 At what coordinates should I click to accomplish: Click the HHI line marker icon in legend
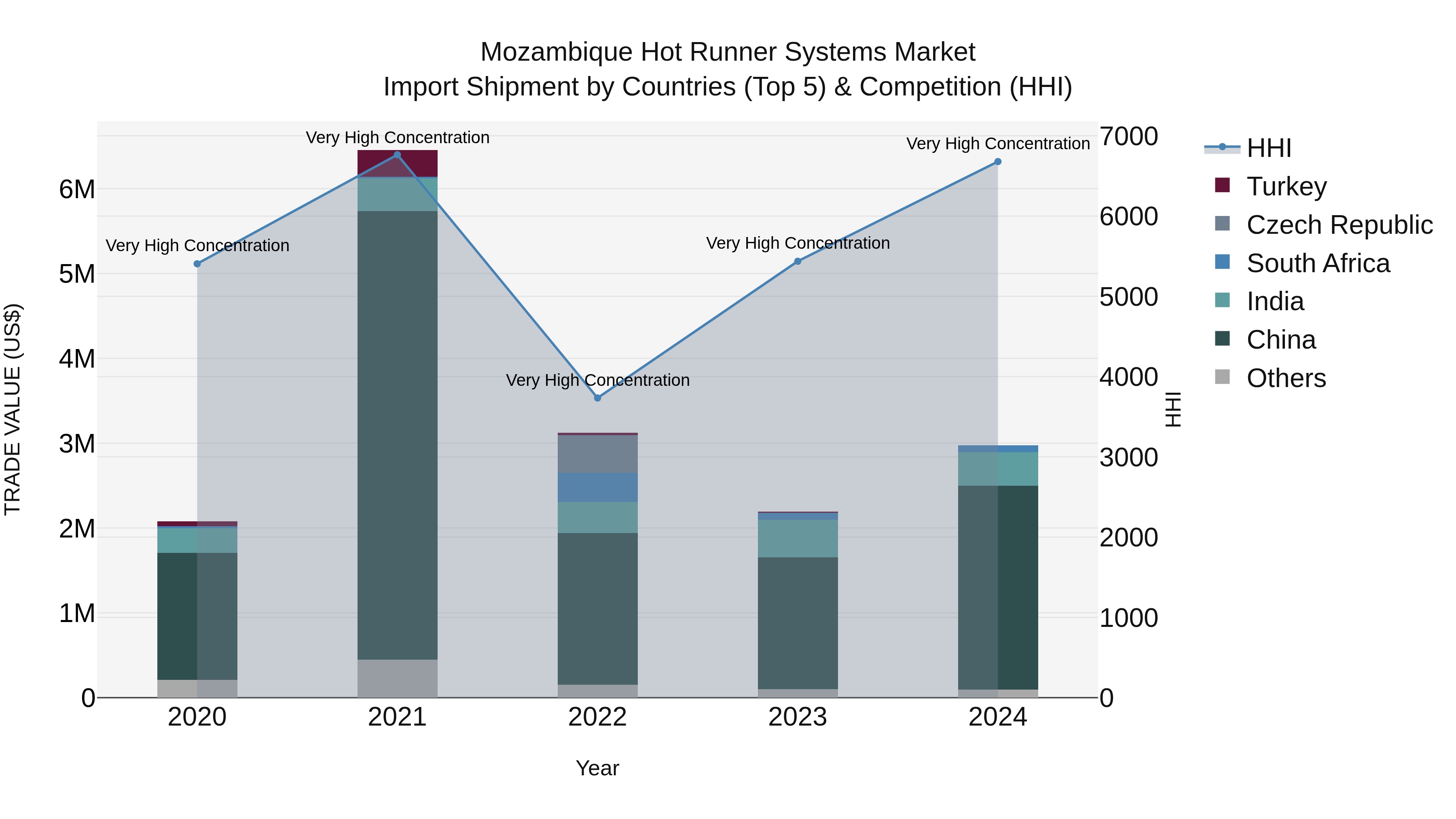(x=1222, y=148)
